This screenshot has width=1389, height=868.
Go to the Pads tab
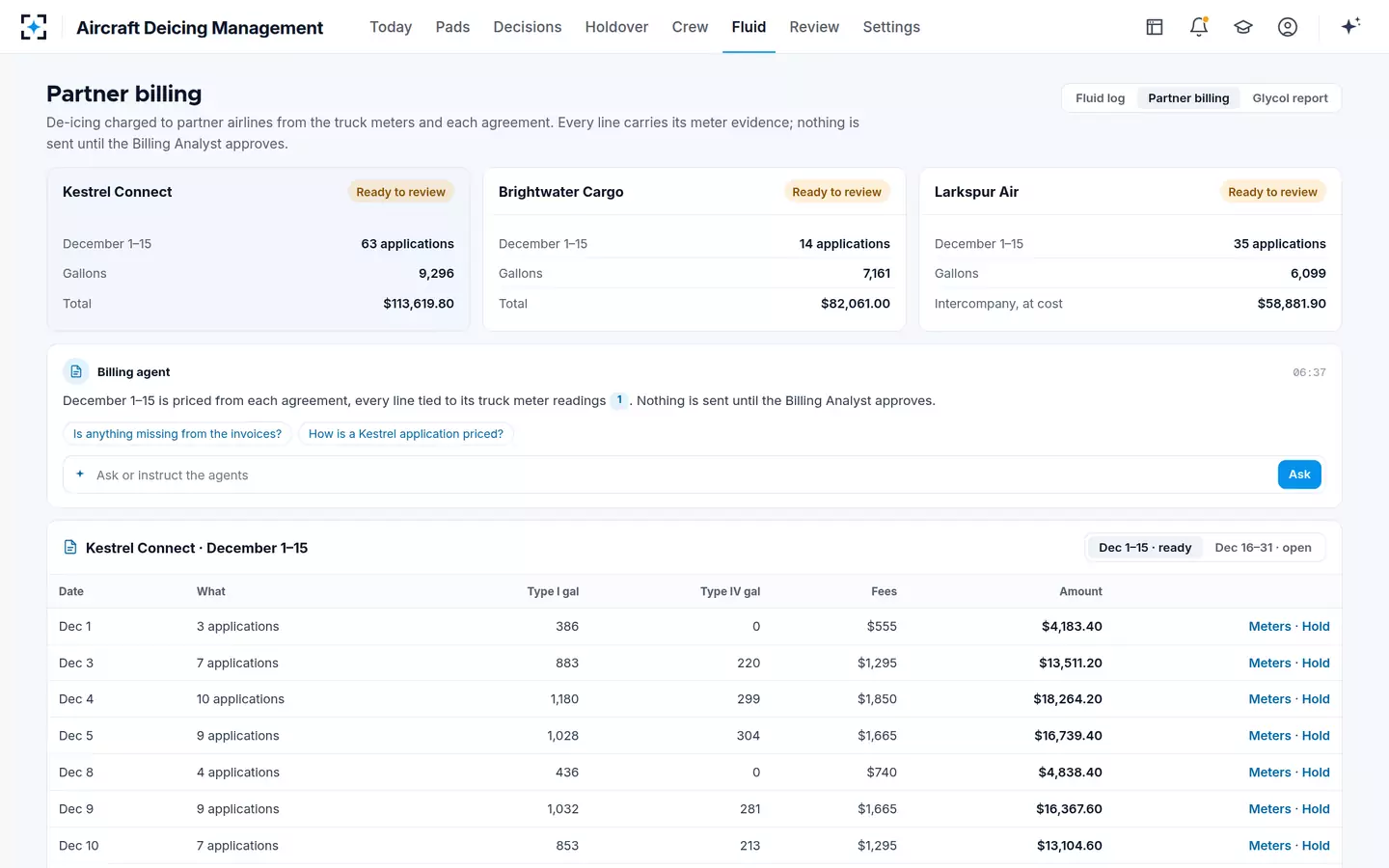452,27
